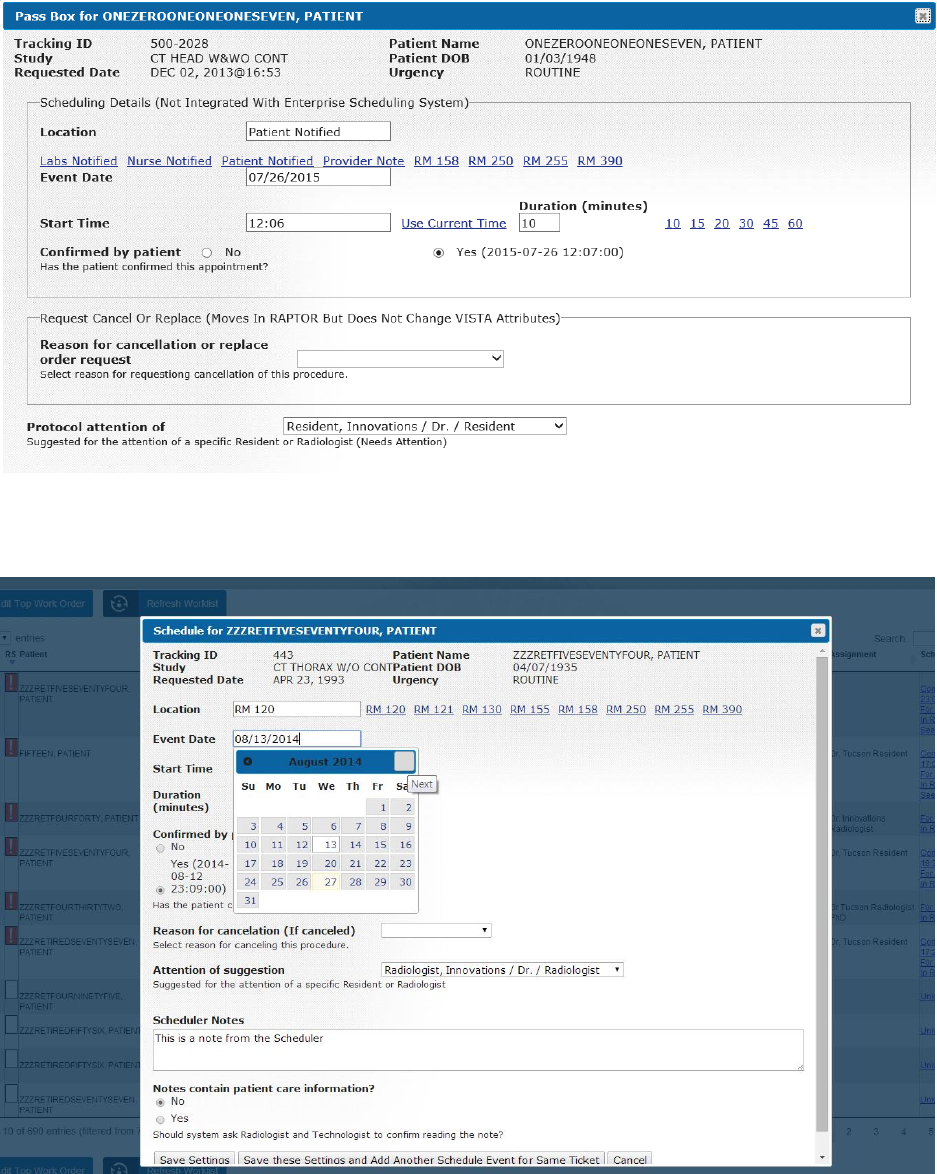Click the refresh icon beside Refresh Worklist
This screenshot has height=1174, width=937.
[x=119, y=603]
